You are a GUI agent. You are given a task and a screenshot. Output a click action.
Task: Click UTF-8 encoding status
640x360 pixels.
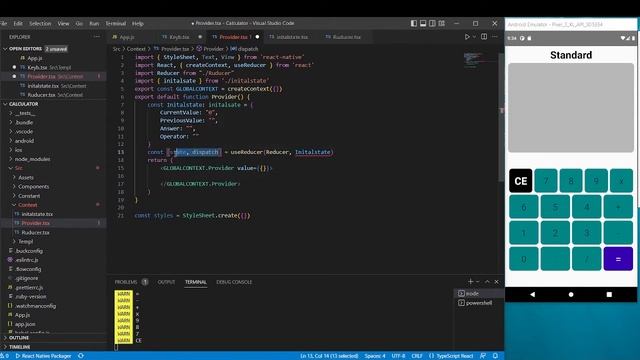click(x=398, y=356)
